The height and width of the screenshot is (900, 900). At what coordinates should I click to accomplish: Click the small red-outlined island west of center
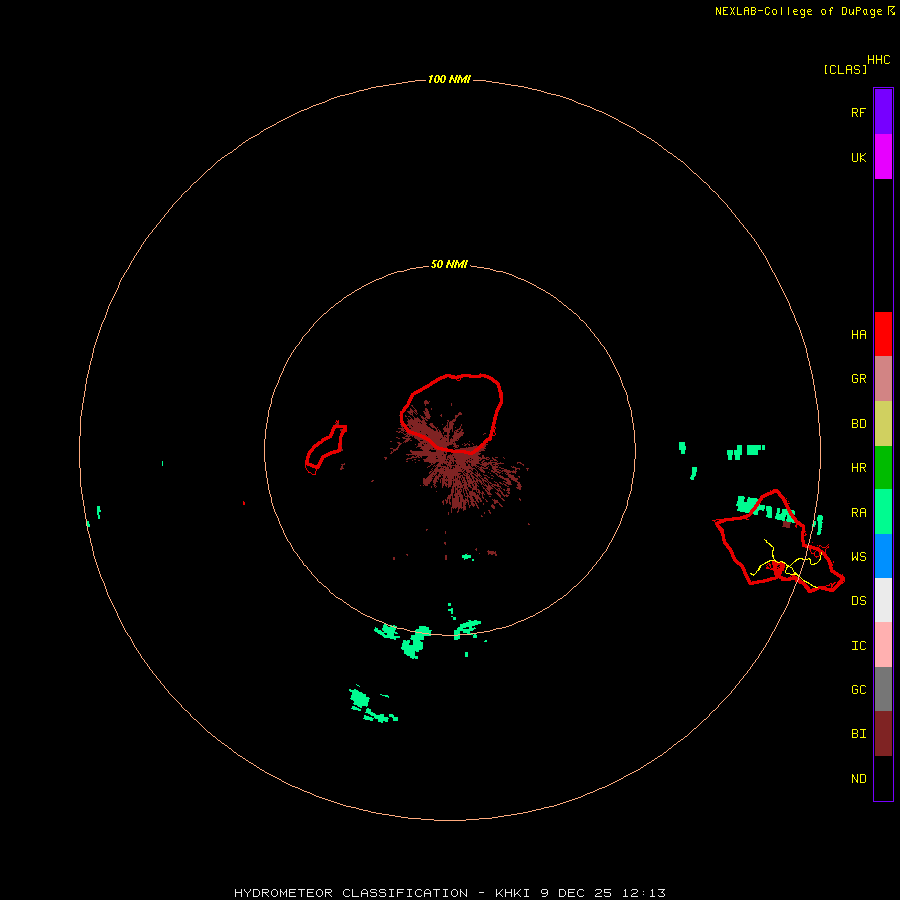coord(325,447)
